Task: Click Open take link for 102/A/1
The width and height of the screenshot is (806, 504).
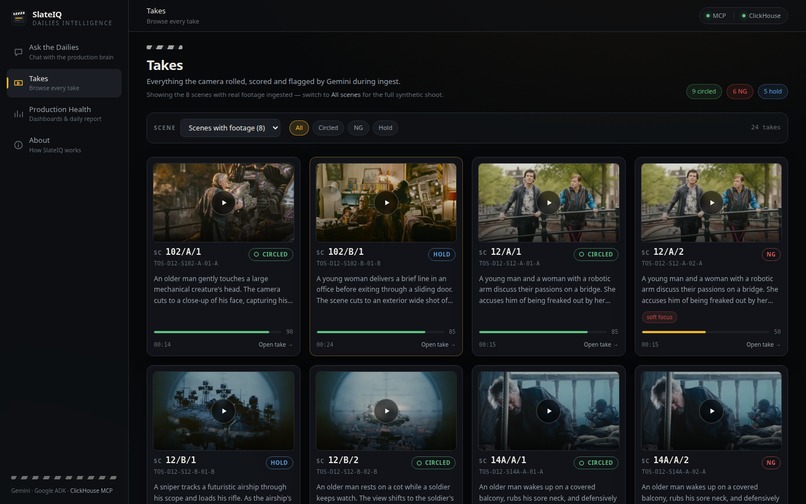Action: click(x=276, y=345)
